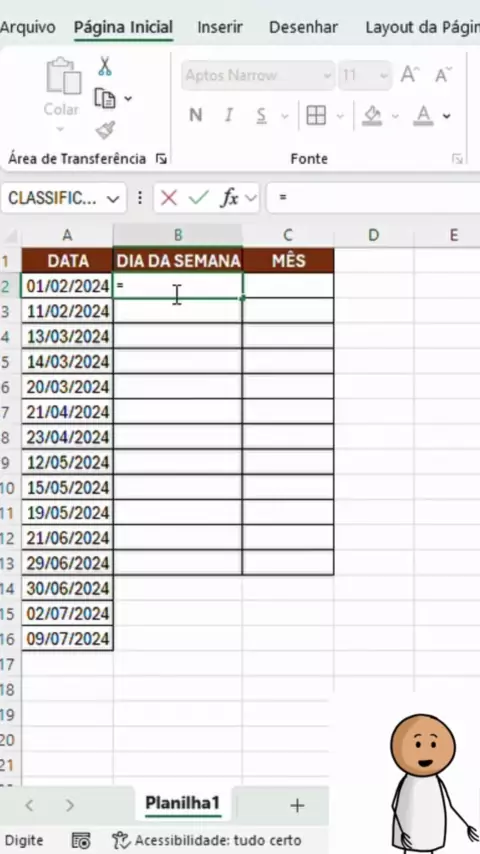Open the Inserir ribbon tab

point(220,27)
